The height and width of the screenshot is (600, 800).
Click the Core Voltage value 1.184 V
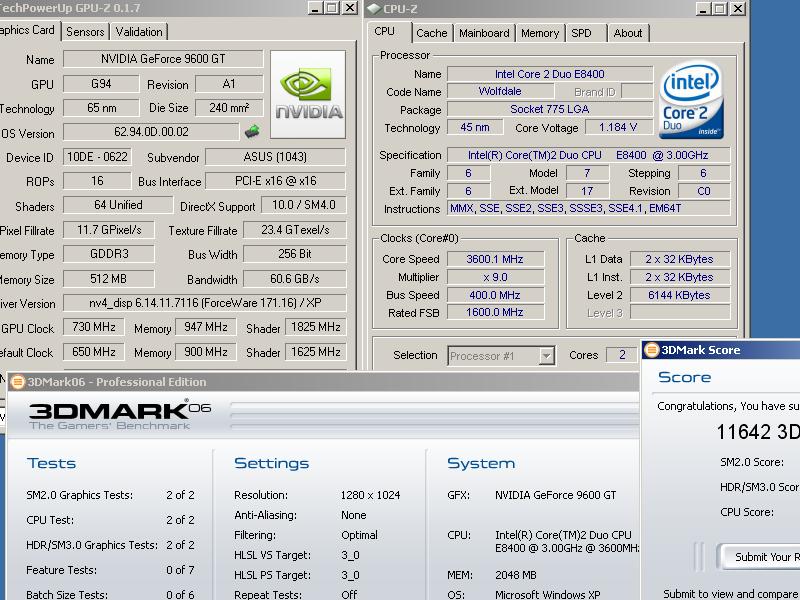(618, 127)
